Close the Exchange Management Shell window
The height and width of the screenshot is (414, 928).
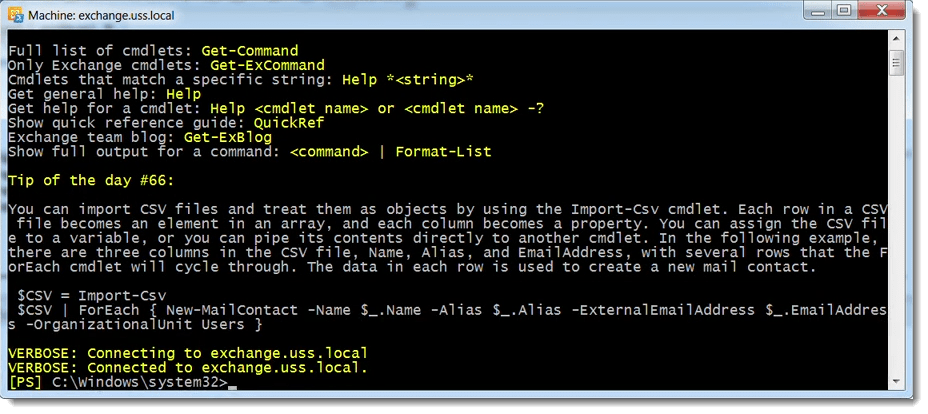pyautogui.click(x=881, y=11)
